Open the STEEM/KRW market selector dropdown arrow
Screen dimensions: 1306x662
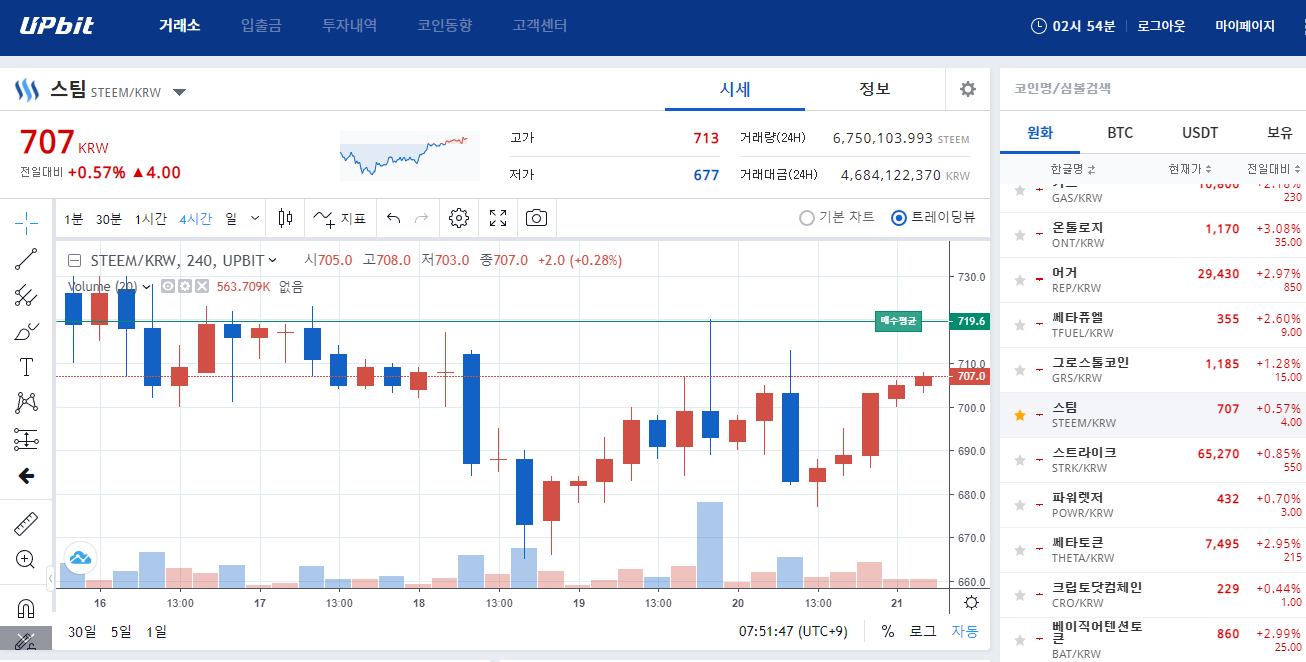click(x=179, y=92)
